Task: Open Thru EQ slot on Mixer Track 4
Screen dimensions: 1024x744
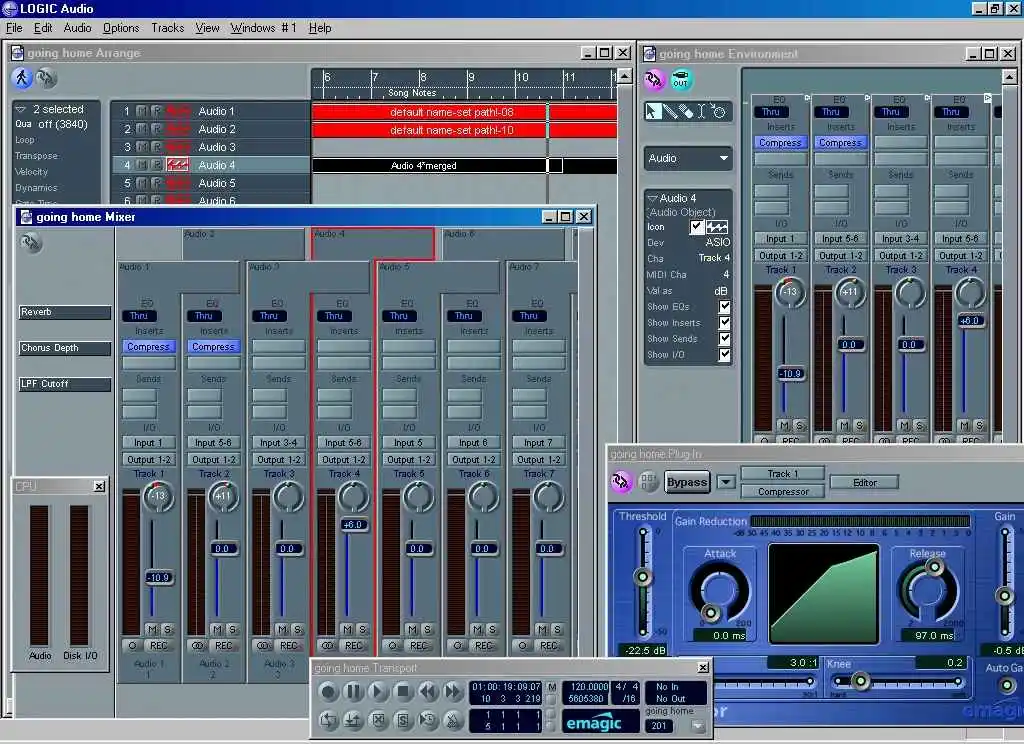Action: coord(334,315)
